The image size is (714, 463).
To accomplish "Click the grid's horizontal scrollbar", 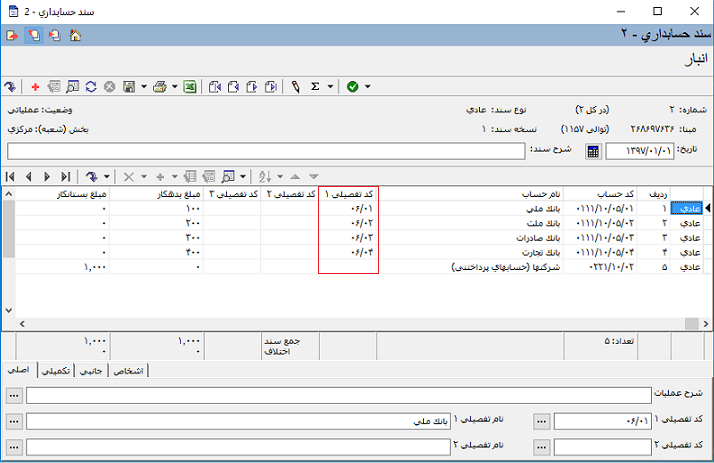I will (x=350, y=324).
